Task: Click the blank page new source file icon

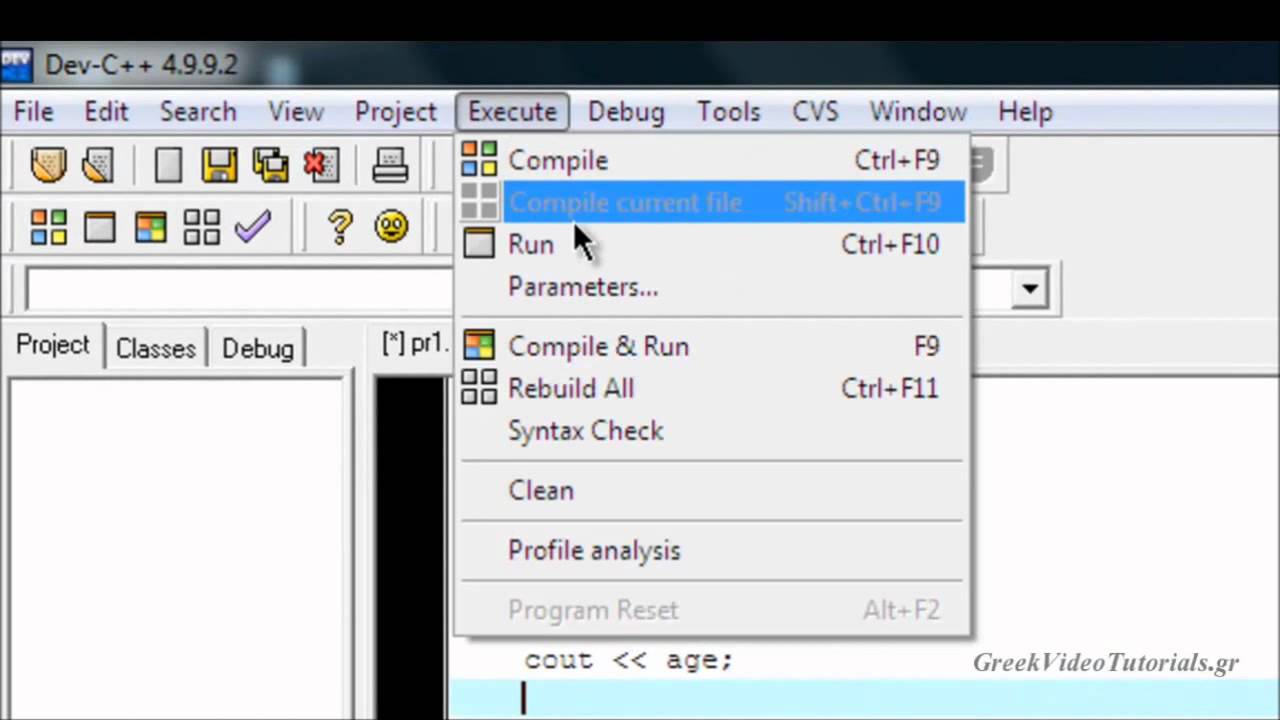Action: coord(168,165)
